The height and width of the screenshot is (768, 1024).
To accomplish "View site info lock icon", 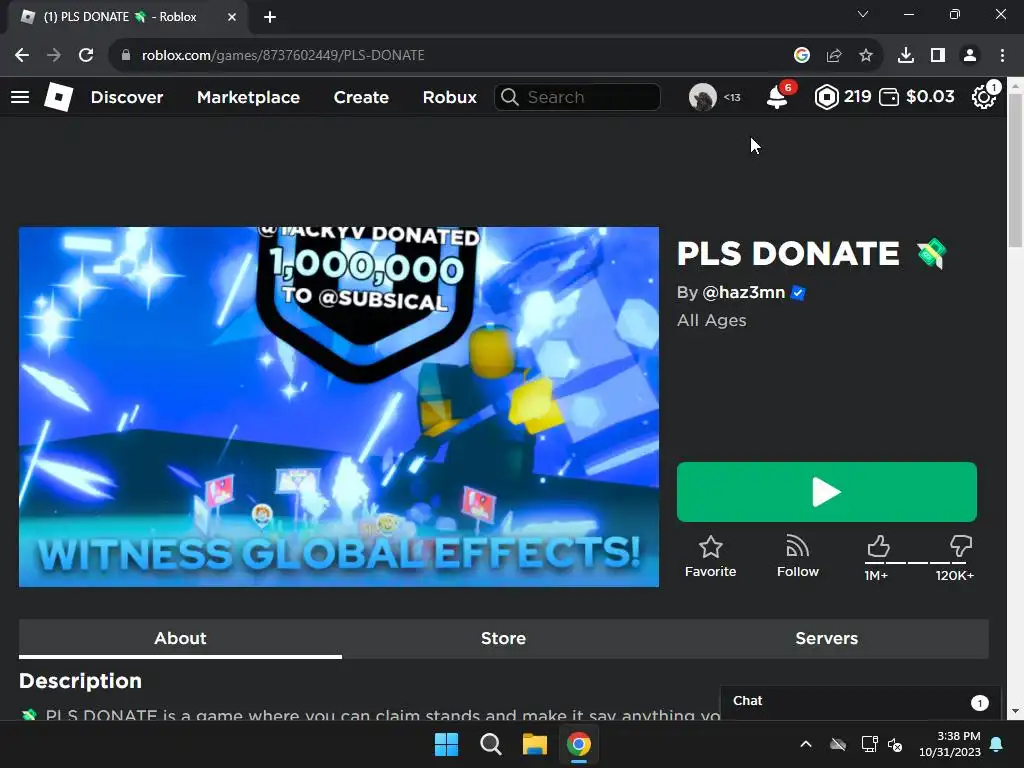I will point(126,55).
